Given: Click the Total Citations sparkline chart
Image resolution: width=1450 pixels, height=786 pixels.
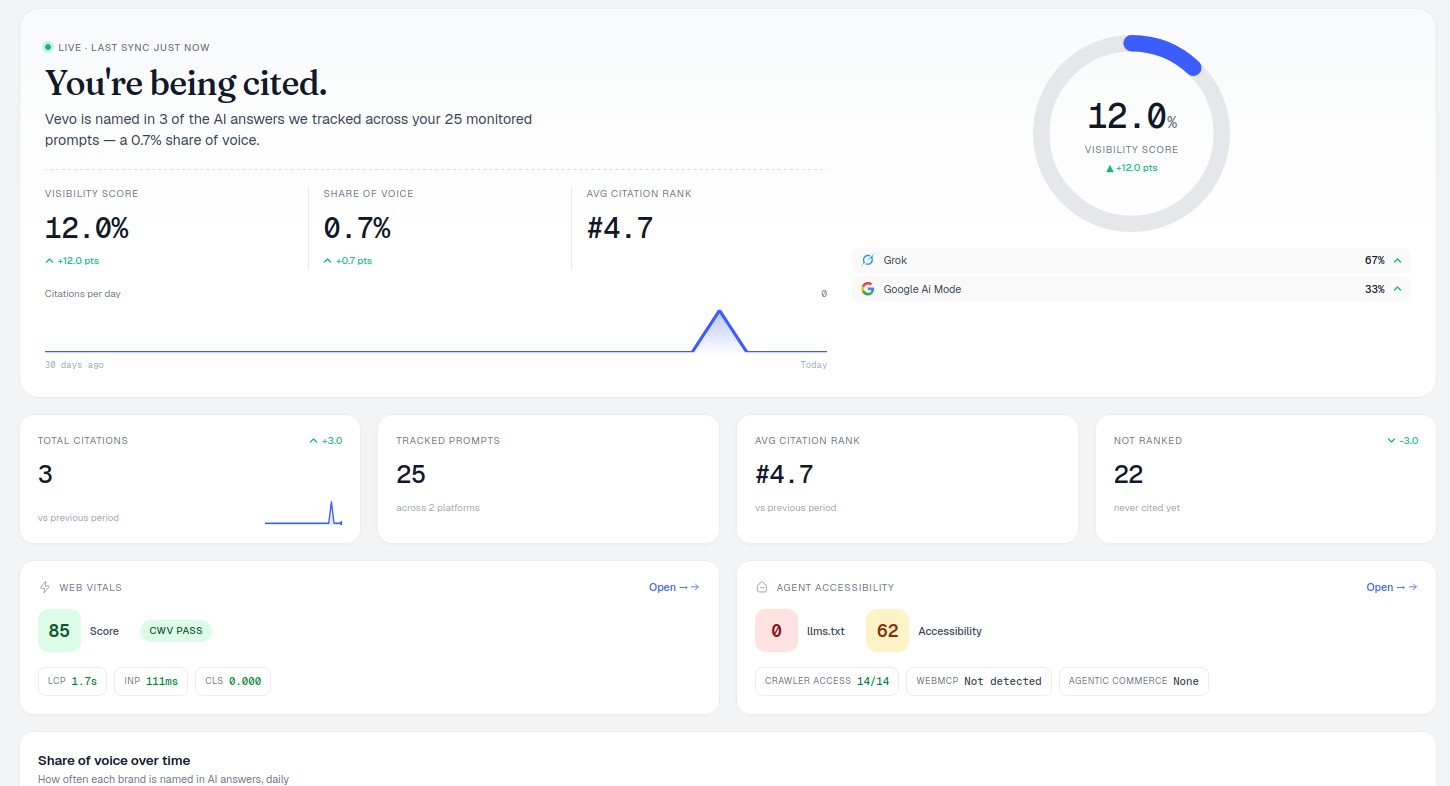Looking at the screenshot, I should pos(303,512).
